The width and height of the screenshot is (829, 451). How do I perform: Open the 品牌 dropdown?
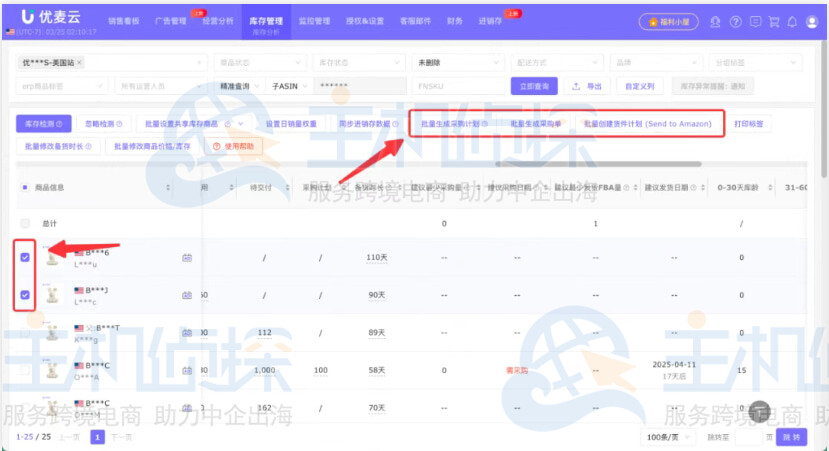click(656, 62)
